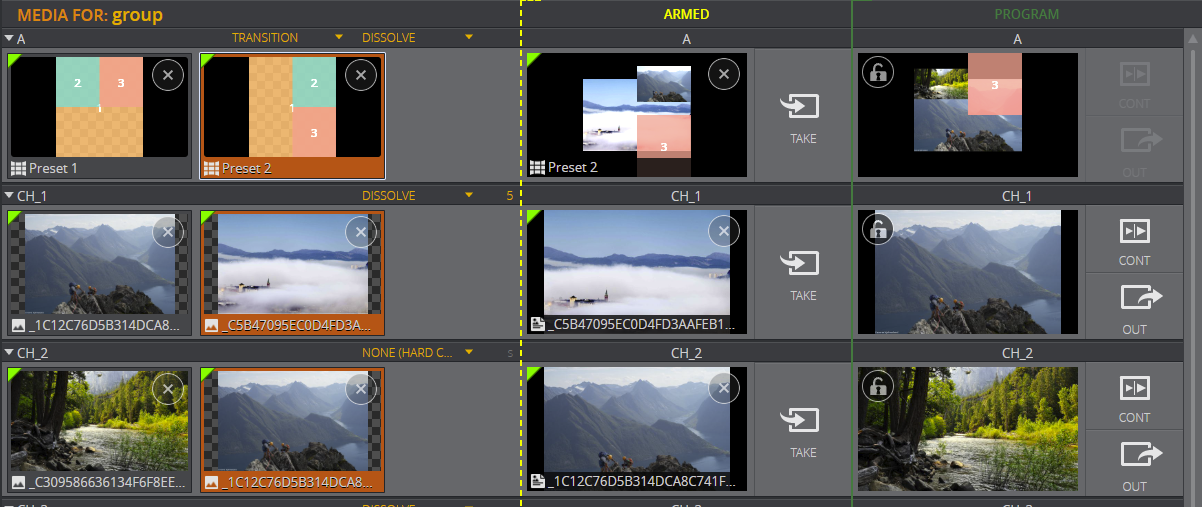Collapse group A with triangle
This screenshot has height=507, width=1202.
9,38
